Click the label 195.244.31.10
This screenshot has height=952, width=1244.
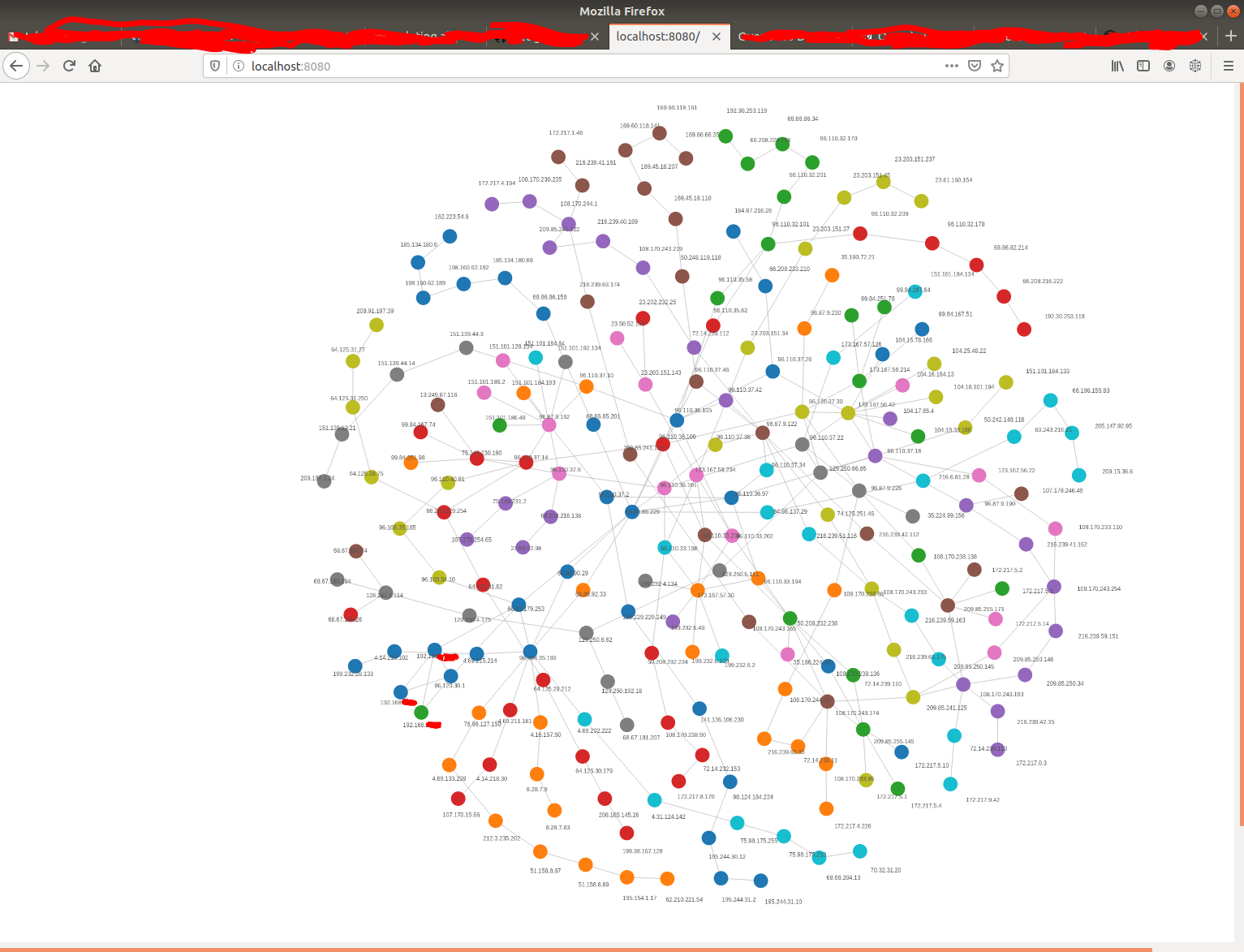coord(783,902)
